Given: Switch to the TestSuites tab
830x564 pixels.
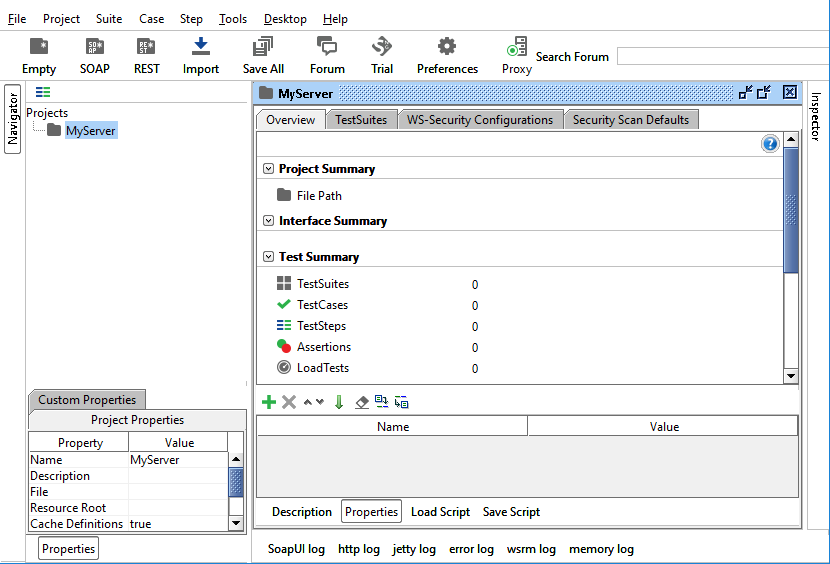Looking at the screenshot, I should (x=361, y=120).
